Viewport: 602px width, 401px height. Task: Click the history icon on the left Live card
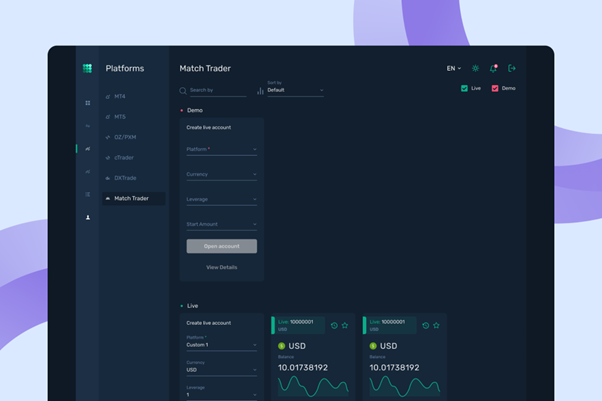334,326
